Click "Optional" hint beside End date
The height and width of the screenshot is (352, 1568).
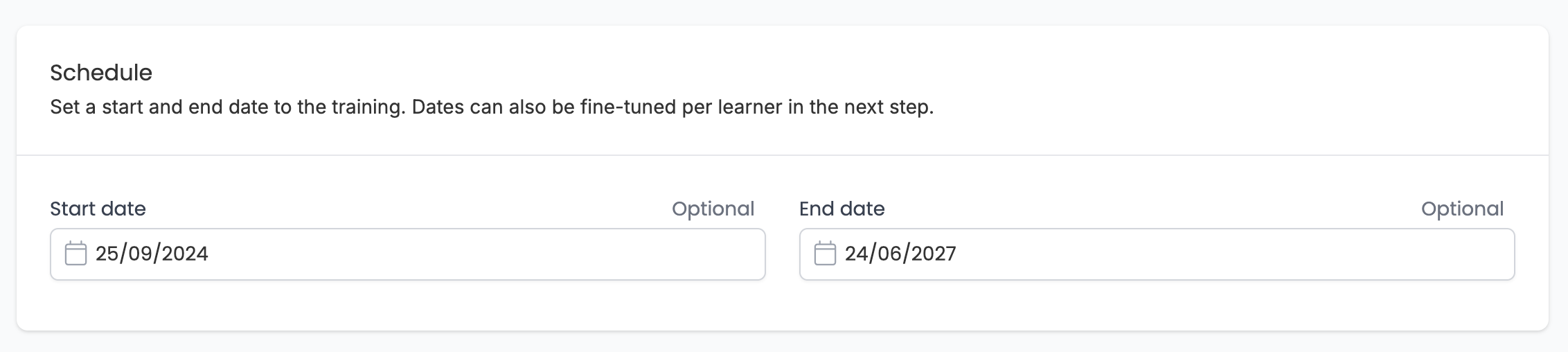[x=1462, y=209]
